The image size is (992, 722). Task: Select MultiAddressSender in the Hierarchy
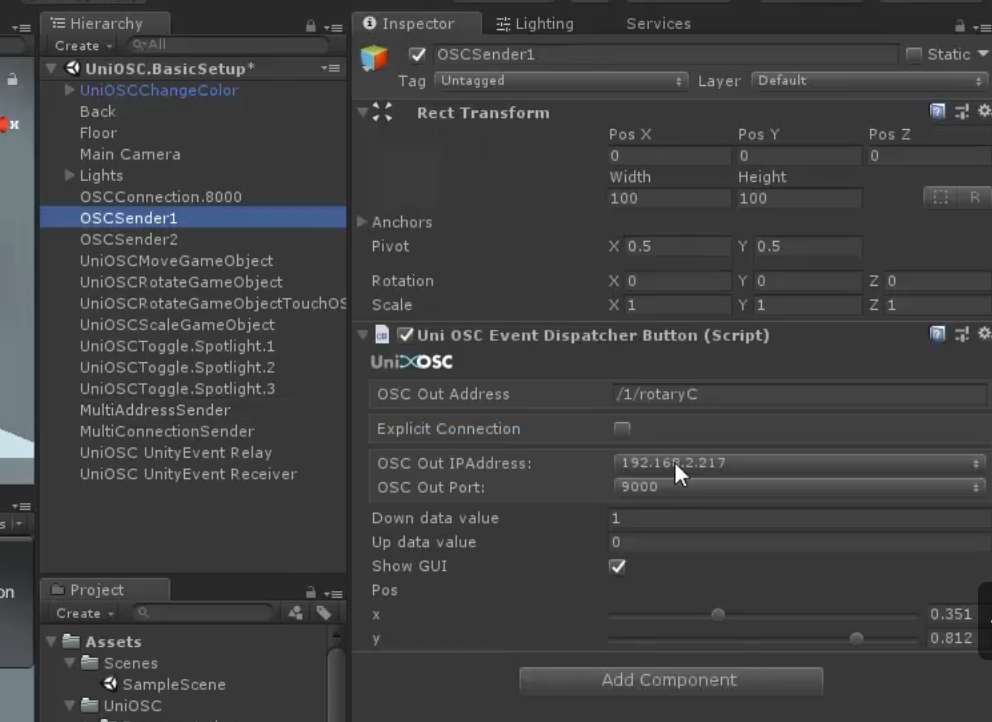(x=155, y=410)
